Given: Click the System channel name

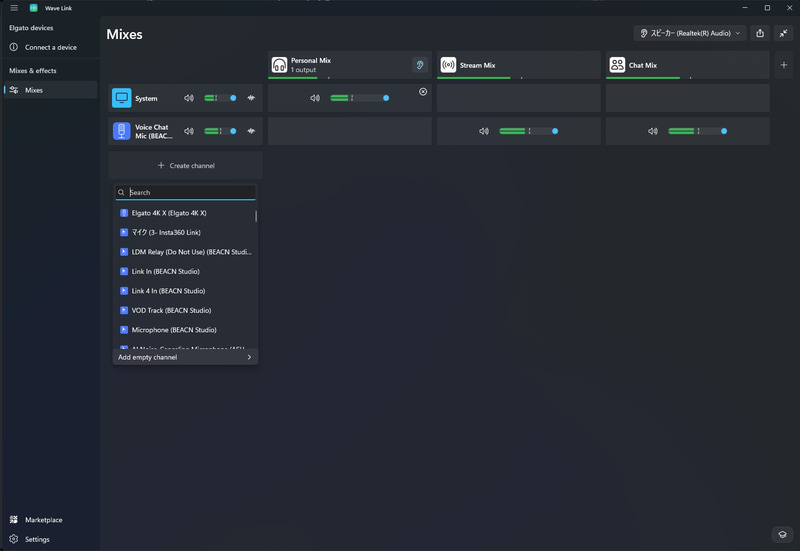Looking at the screenshot, I should (x=146, y=98).
